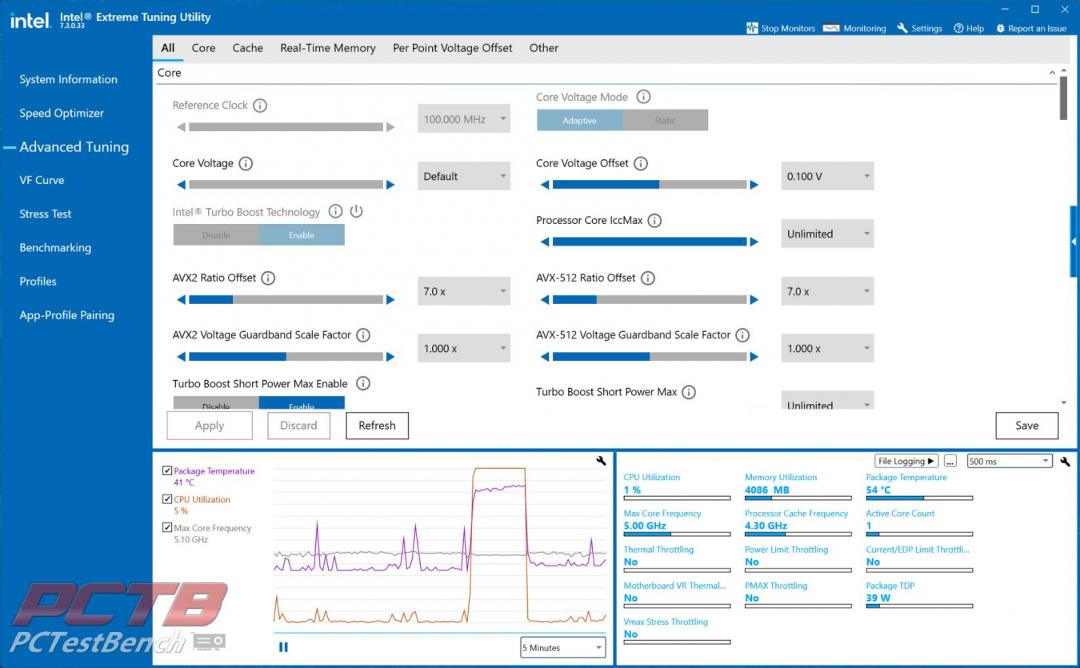Click power icon beside Turbo Boost Technology

pyautogui.click(x=356, y=211)
